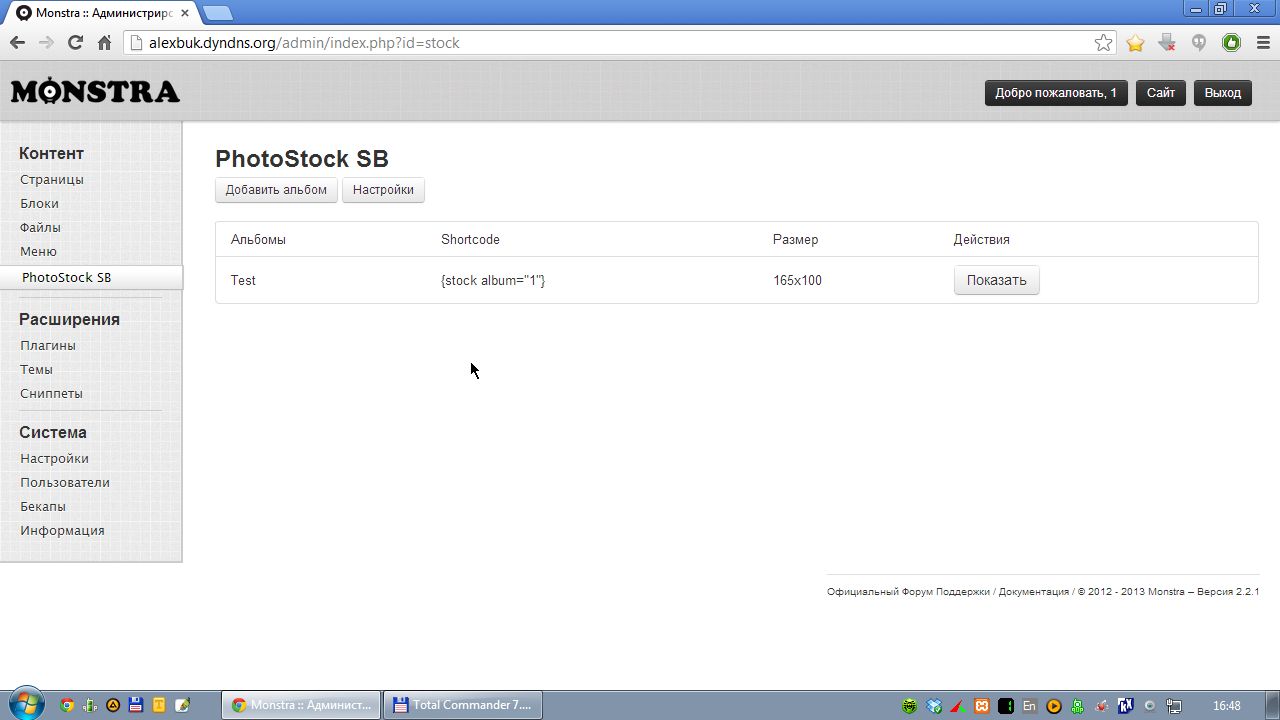Click the browser back arrow
Viewport: 1280px width, 720px height.
point(17,43)
